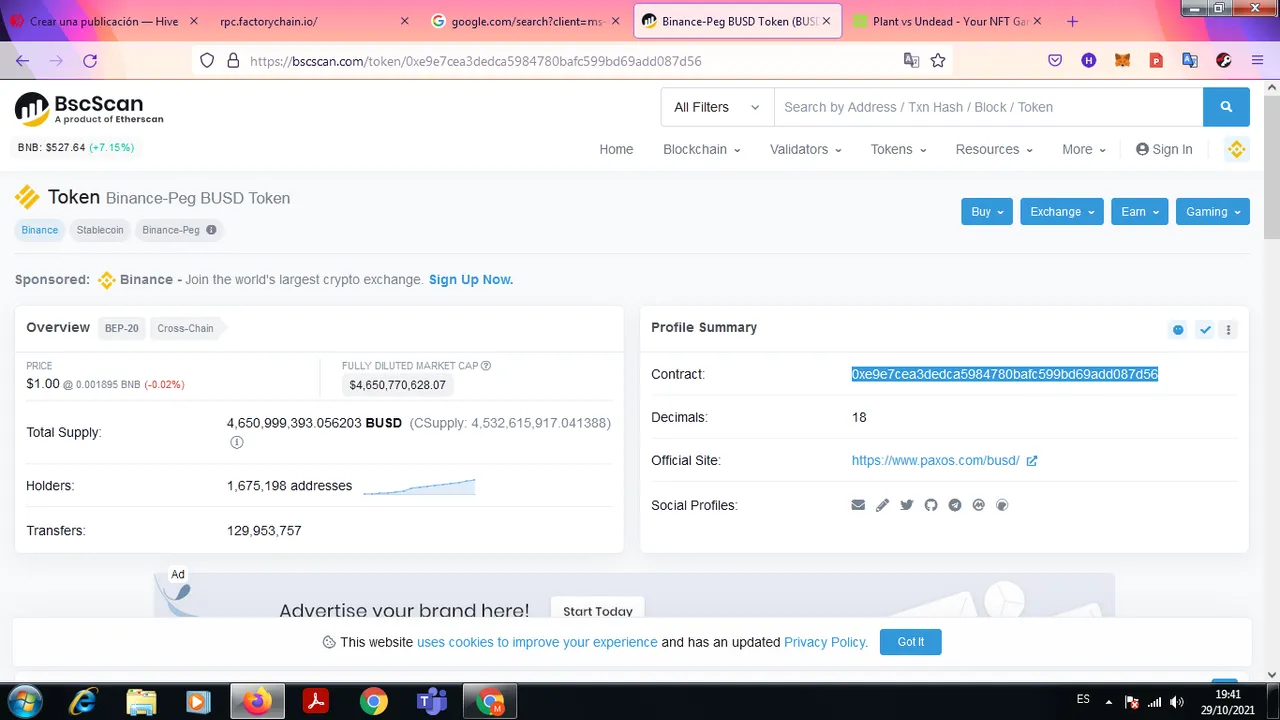Click the highlighted contract address text
Screen dimensions: 1280x720
1004,374
